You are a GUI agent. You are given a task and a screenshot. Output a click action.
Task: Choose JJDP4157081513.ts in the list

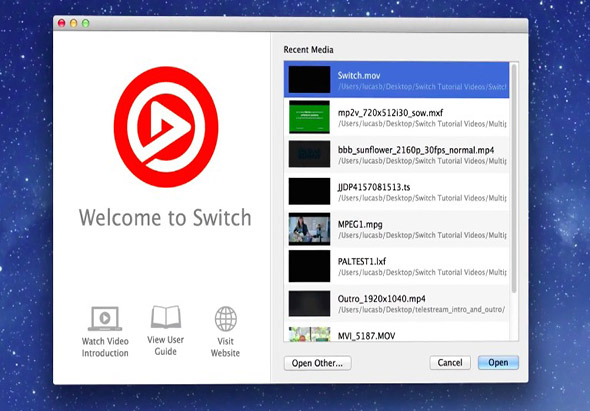click(397, 192)
